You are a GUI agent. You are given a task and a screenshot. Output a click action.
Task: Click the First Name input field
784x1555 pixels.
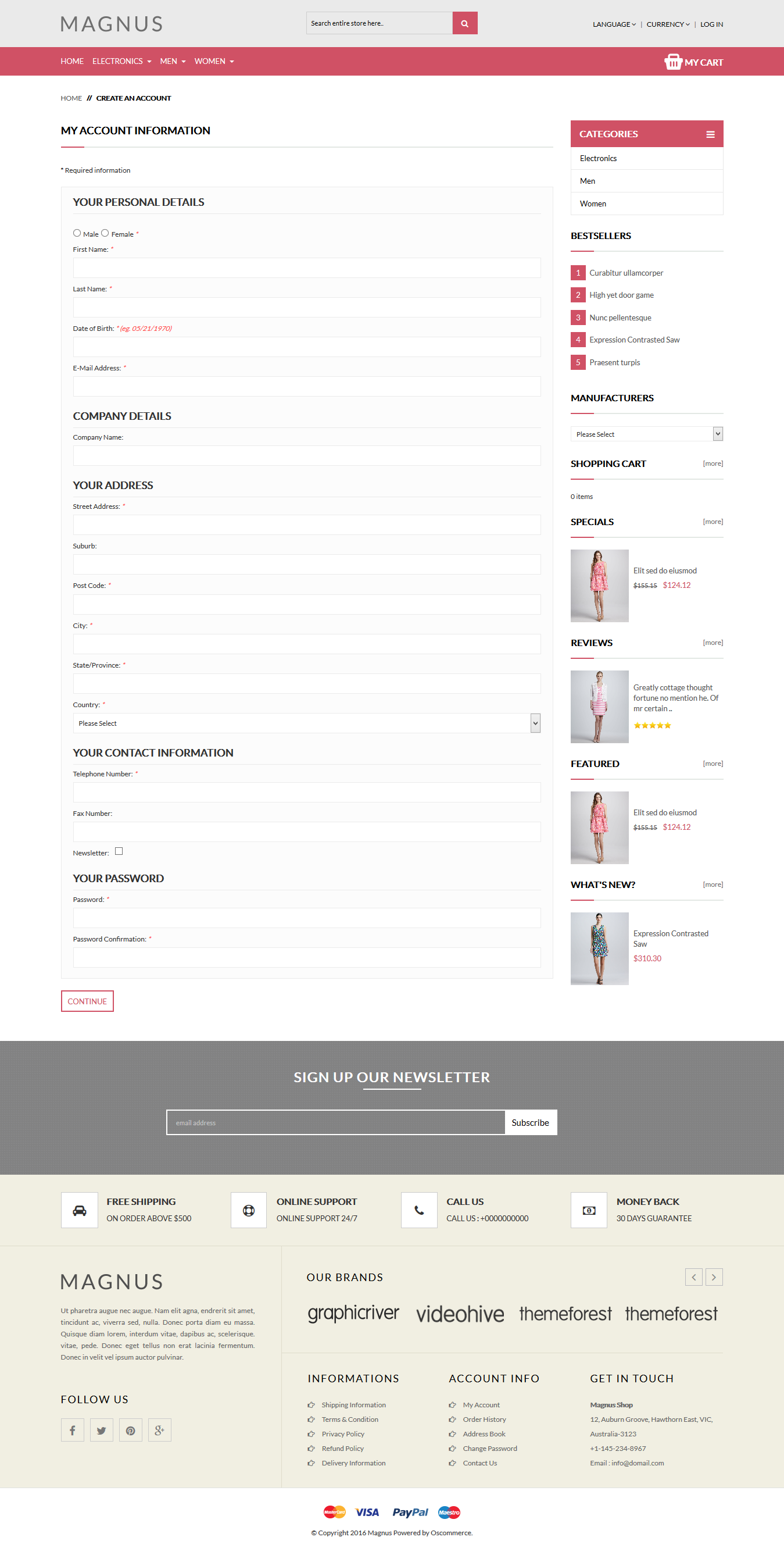[306, 268]
